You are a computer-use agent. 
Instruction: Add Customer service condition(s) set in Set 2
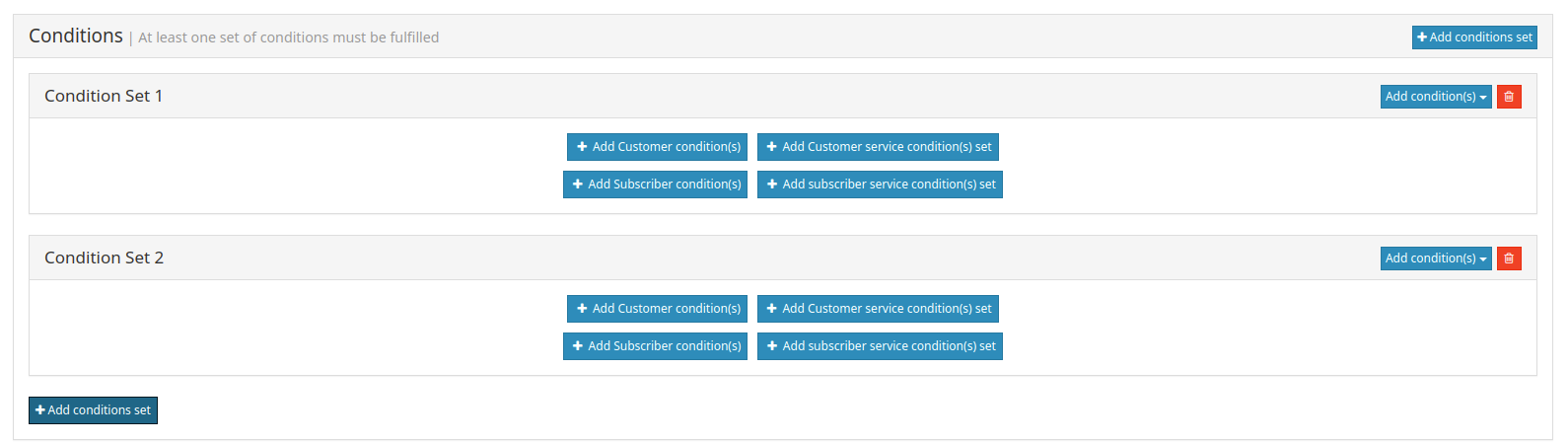pos(878,309)
